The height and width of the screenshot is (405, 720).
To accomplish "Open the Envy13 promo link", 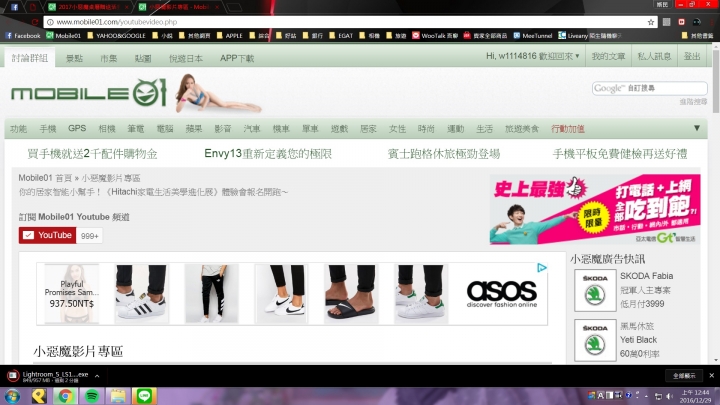I will (268, 153).
